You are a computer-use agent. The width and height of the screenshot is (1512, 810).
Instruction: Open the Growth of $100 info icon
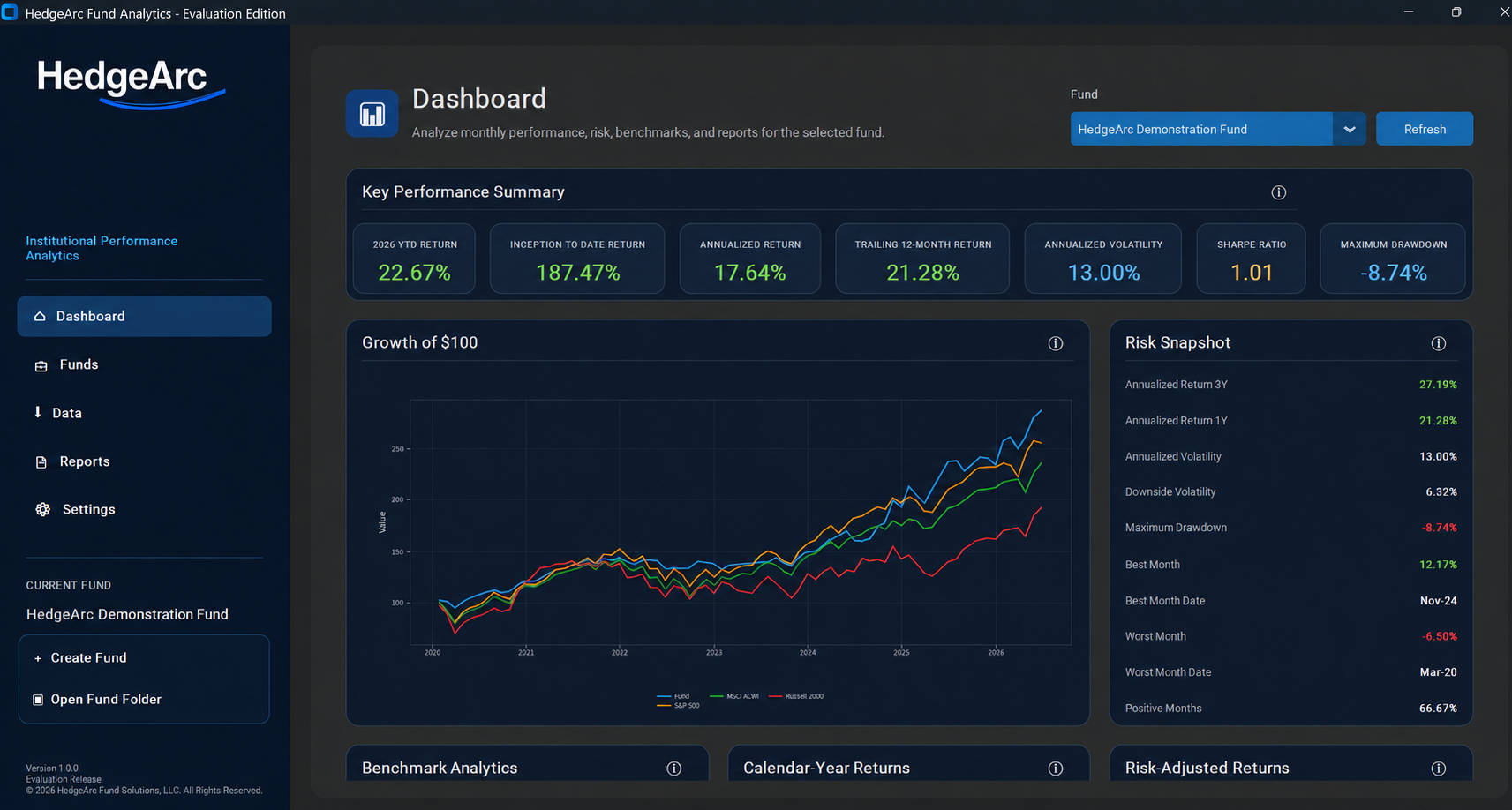point(1055,343)
